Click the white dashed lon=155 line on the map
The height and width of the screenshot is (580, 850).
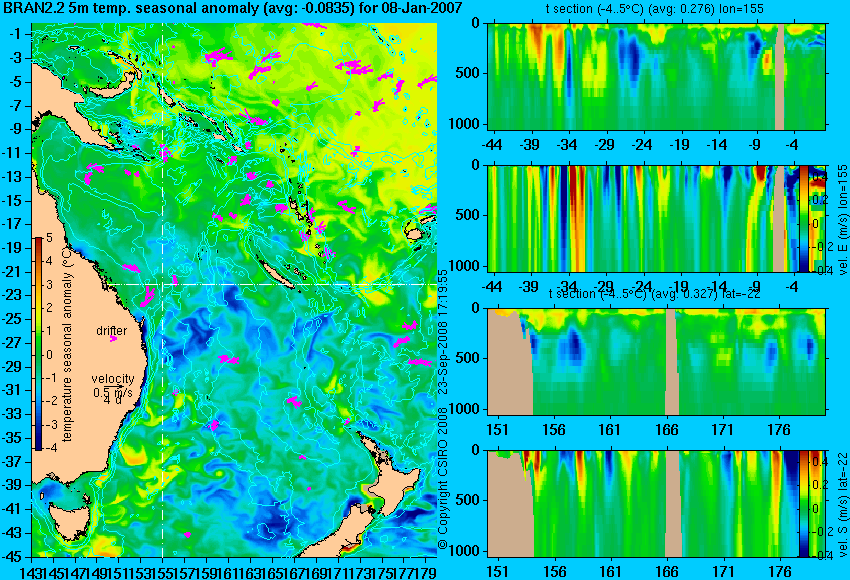(163, 290)
